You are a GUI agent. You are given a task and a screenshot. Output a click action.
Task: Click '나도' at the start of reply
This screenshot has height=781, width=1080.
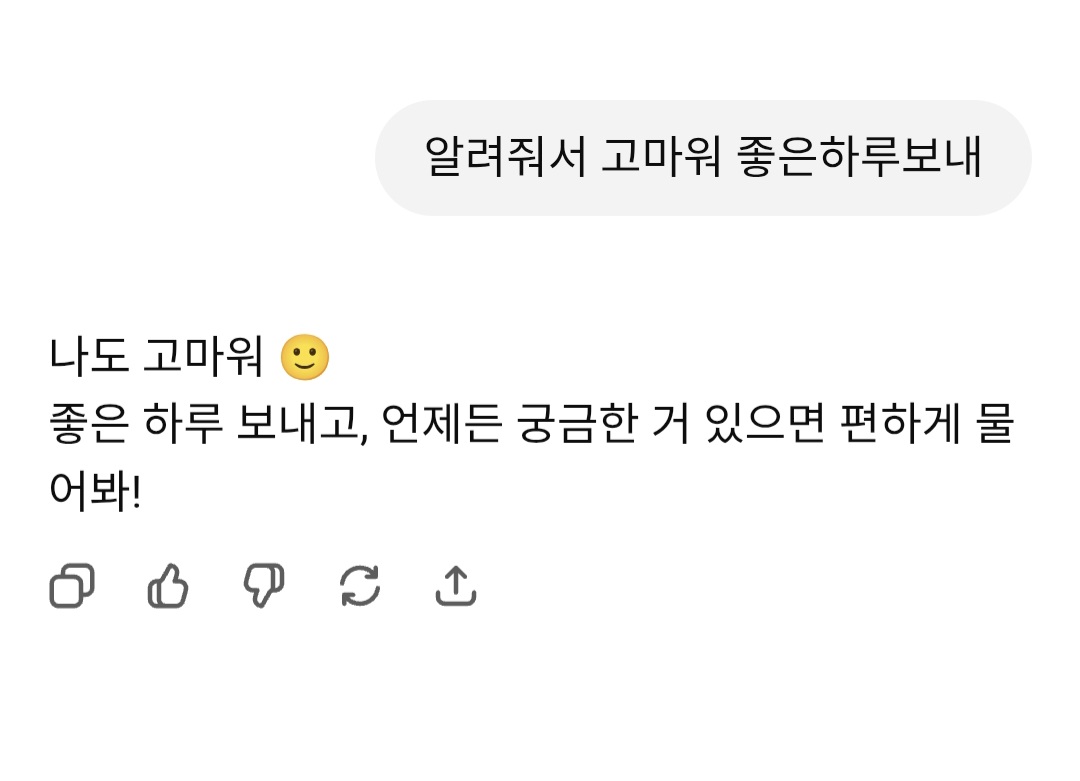[89, 357]
